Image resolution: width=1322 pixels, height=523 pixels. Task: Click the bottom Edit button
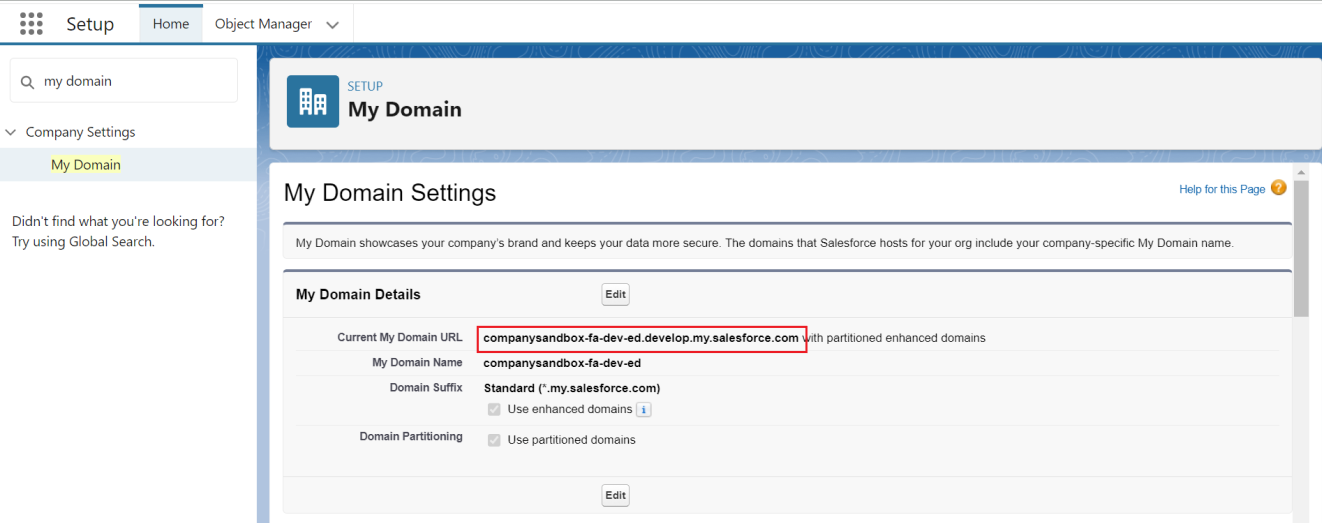[x=615, y=495]
